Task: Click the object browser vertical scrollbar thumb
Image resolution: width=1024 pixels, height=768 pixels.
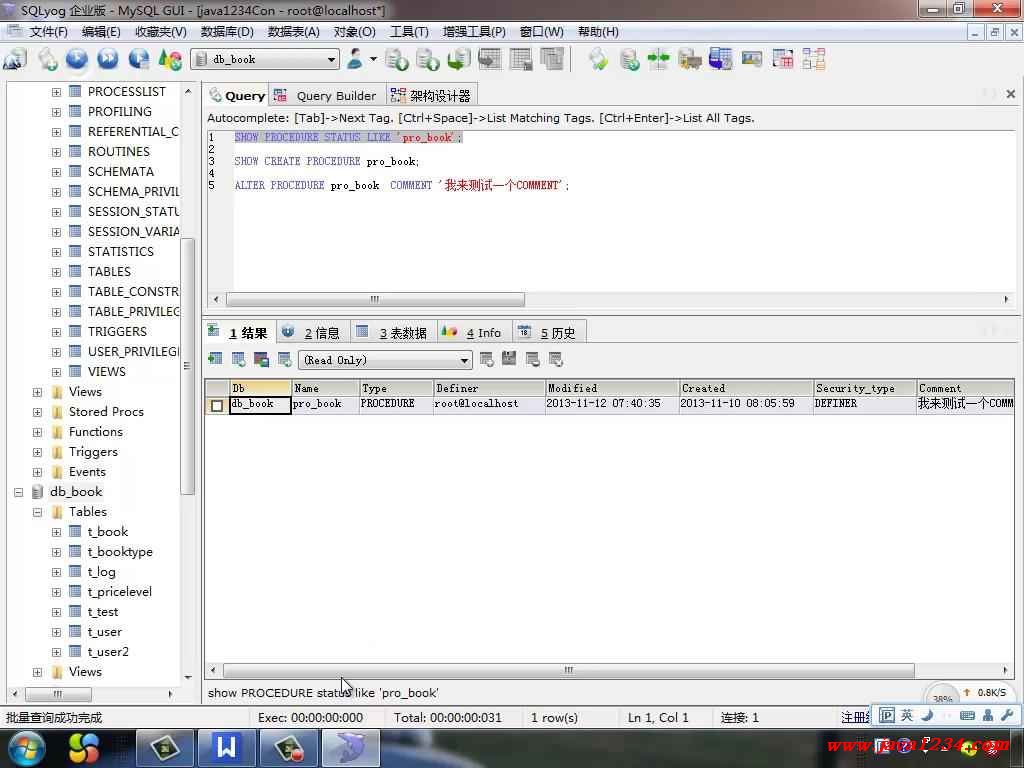Action: click(187, 366)
